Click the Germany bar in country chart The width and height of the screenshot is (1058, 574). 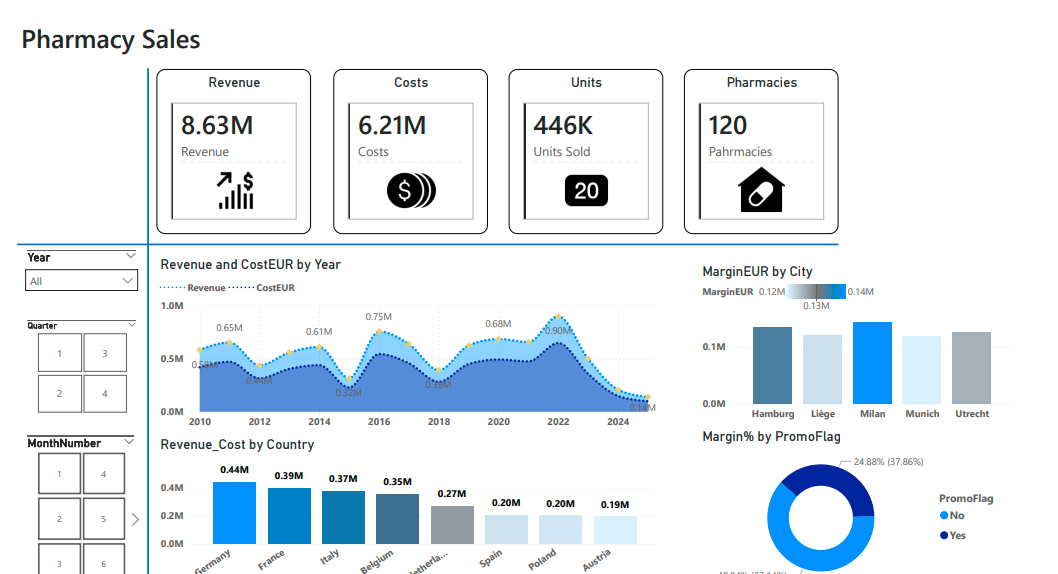tap(234, 513)
